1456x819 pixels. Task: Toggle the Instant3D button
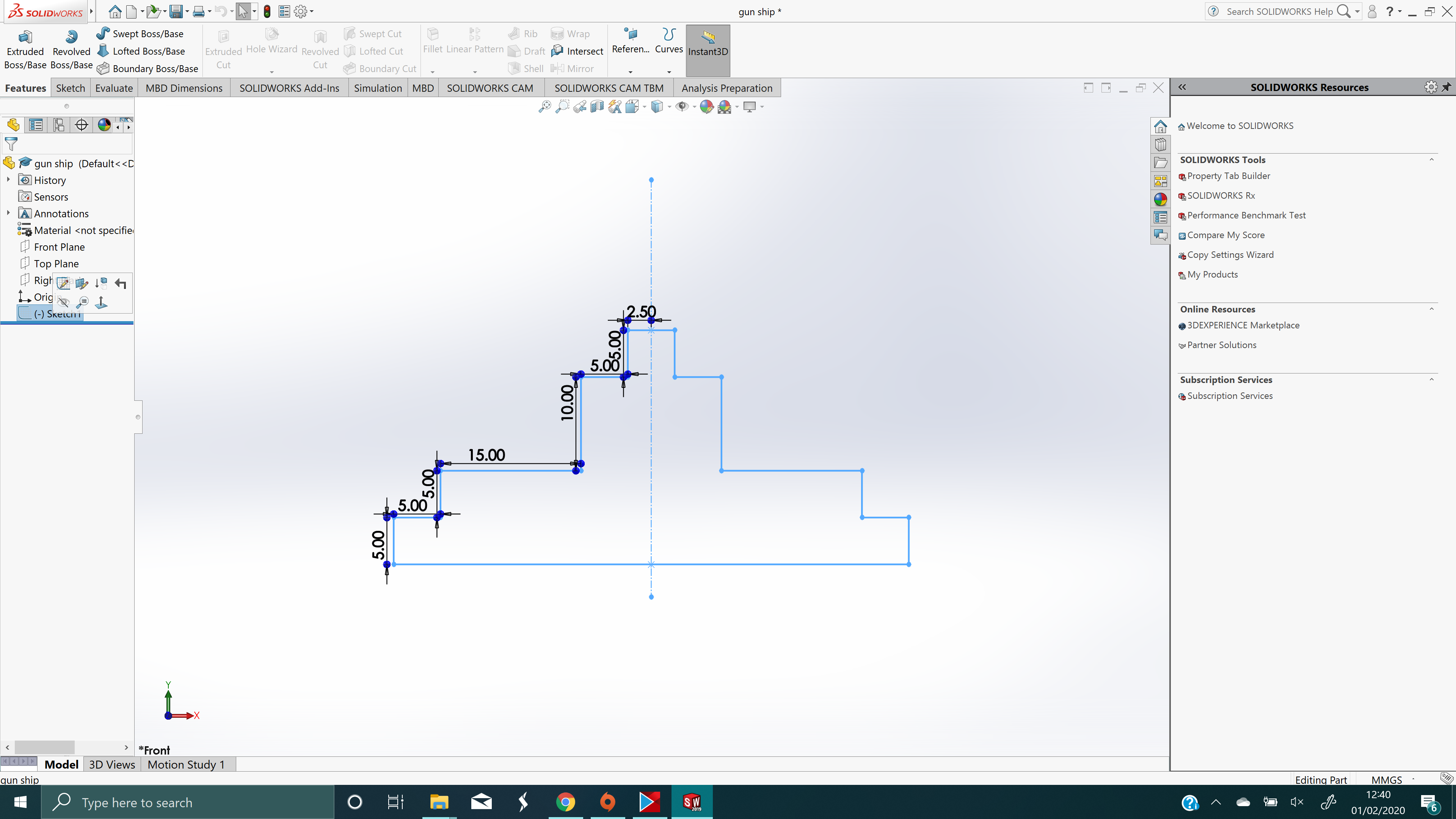click(708, 50)
